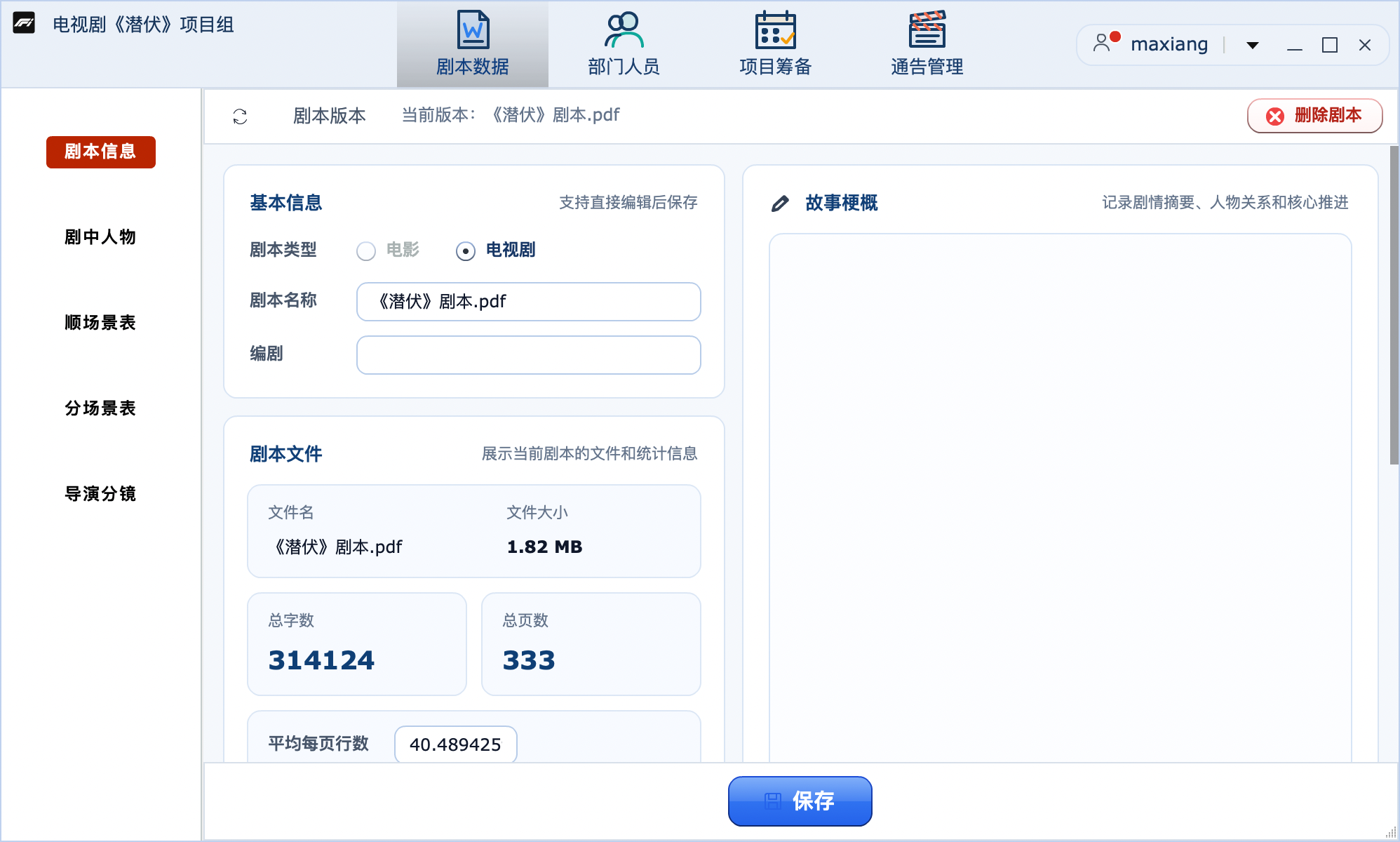
Task: Maximize the application window
Action: 1330,46
